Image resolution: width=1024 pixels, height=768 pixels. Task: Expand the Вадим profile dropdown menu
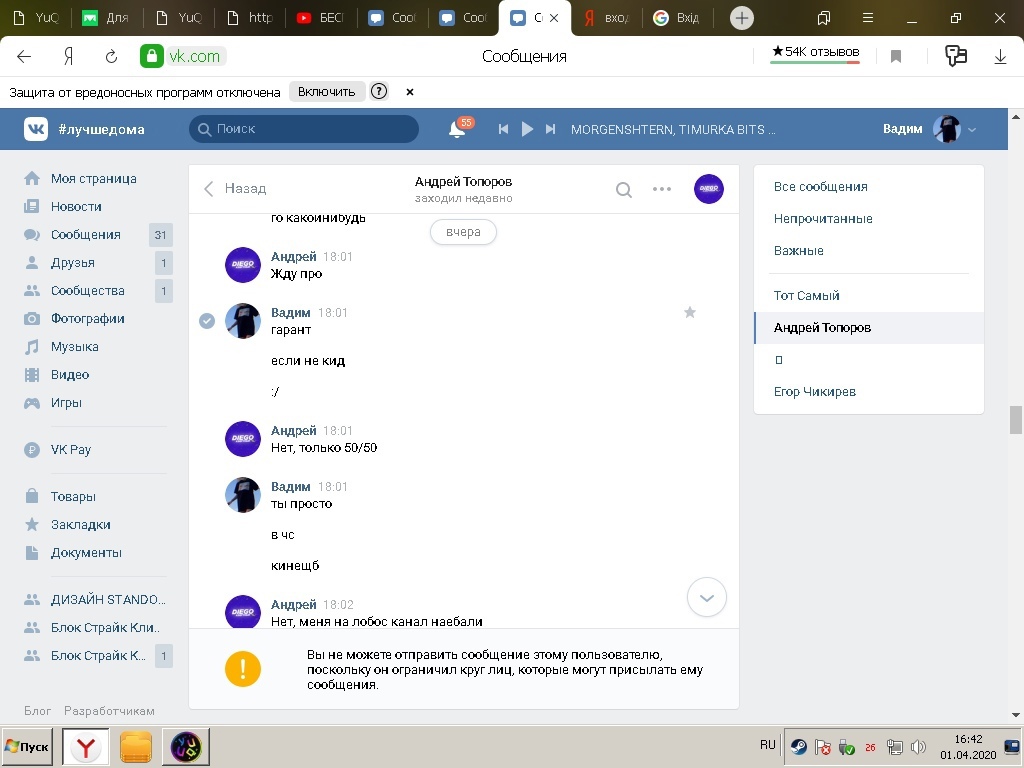point(971,130)
